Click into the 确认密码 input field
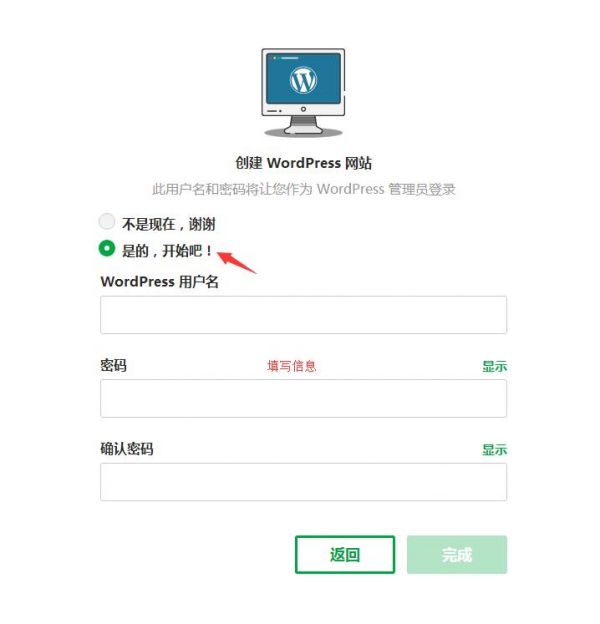Image resolution: width=600 pixels, height=624 pixels. tap(303, 482)
